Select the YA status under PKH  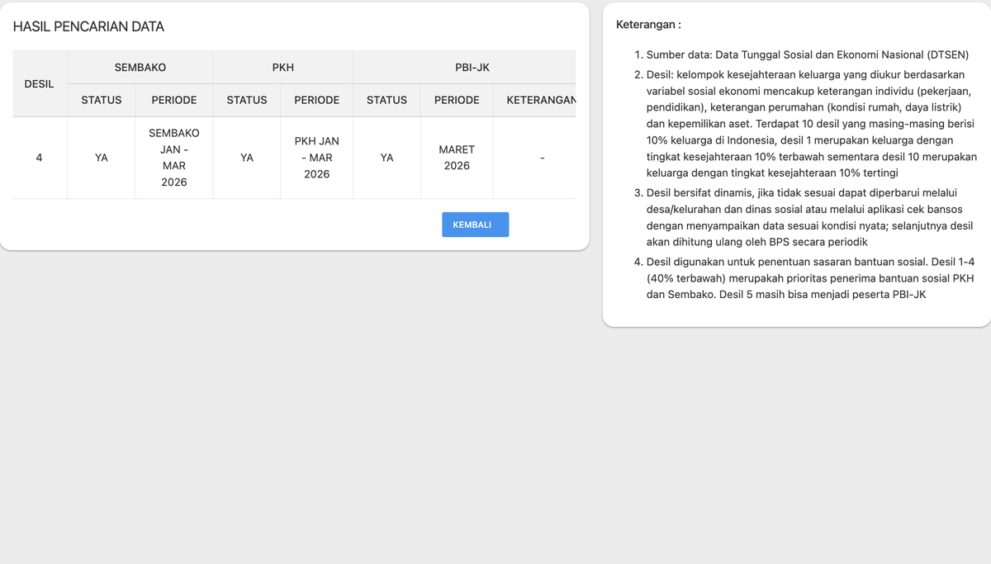(247, 158)
